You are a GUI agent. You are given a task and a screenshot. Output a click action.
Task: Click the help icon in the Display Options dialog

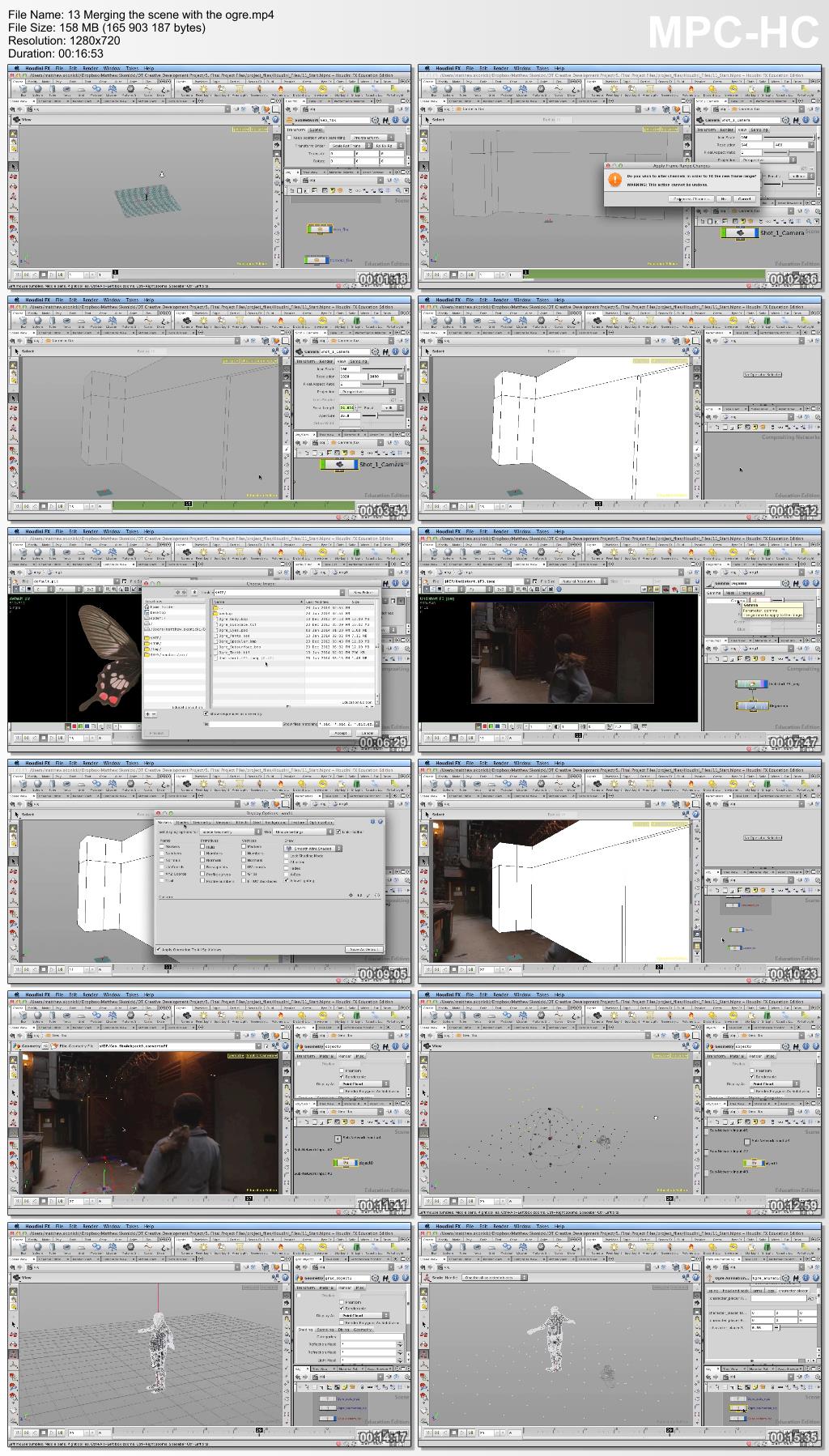[380, 821]
